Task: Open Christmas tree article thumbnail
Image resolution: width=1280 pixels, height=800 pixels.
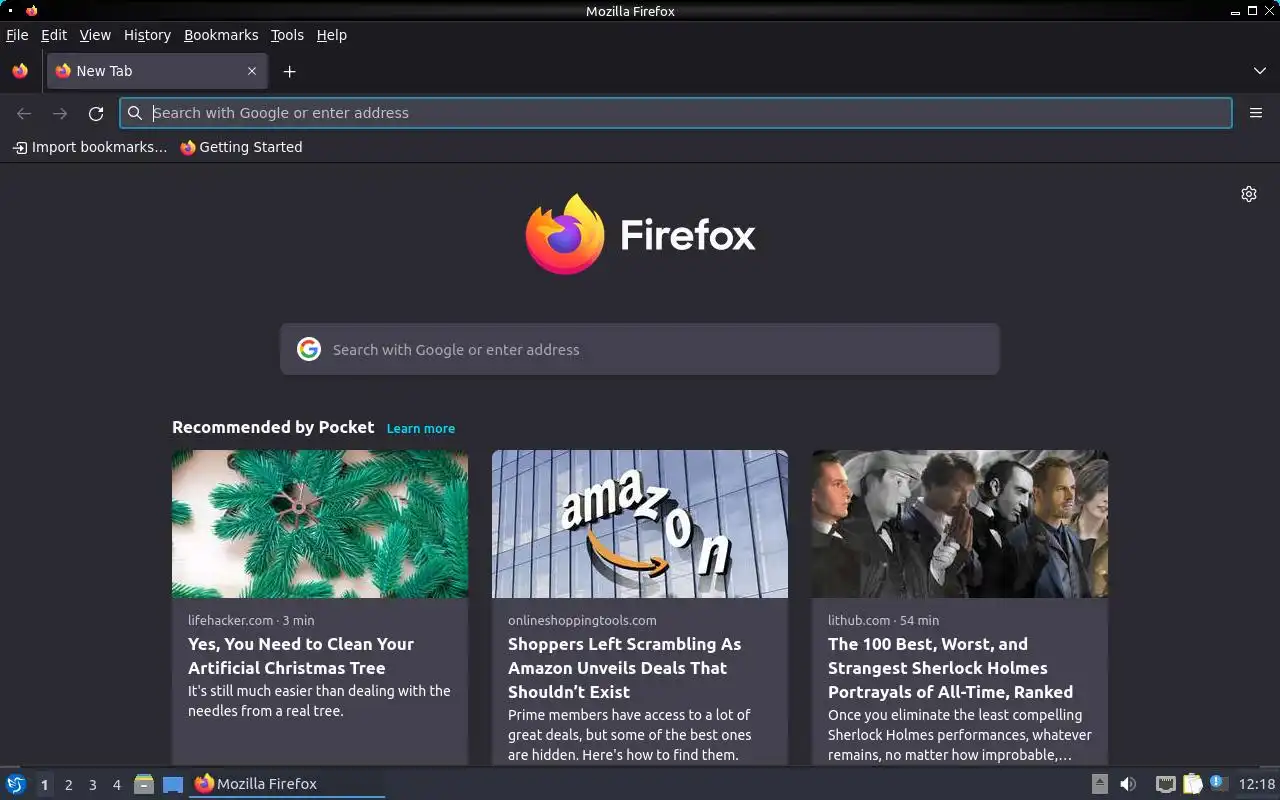Action: point(320,524)
